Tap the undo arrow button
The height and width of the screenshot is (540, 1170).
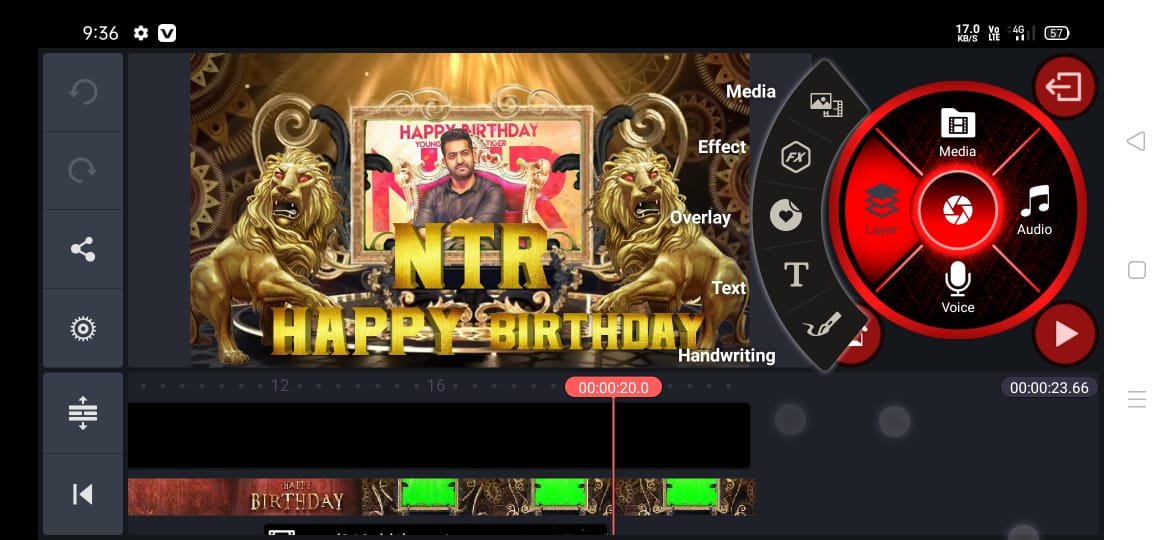(x=83, y=93)
